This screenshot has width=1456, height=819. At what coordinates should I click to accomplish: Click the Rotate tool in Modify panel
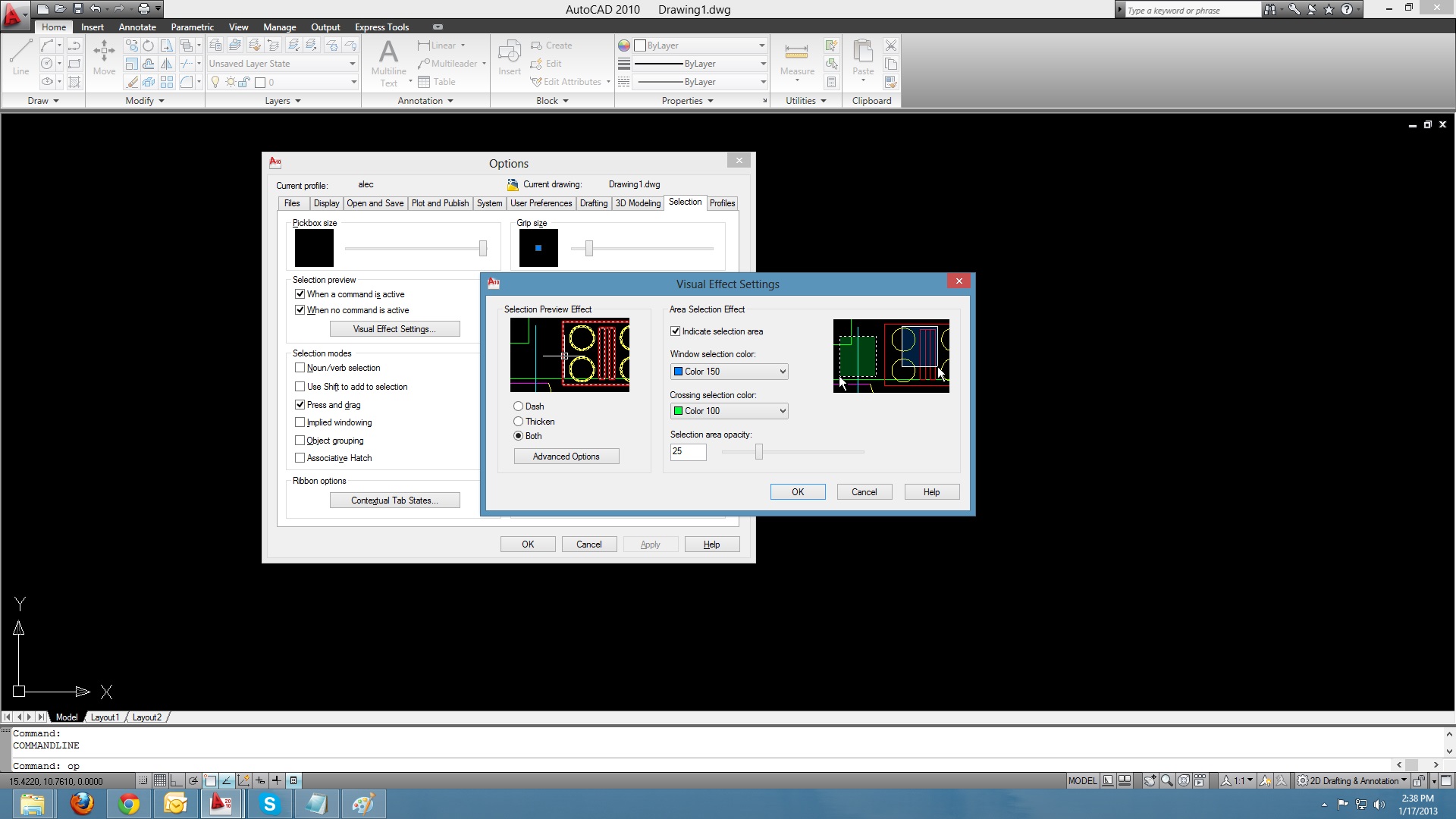tap(149, 45)
